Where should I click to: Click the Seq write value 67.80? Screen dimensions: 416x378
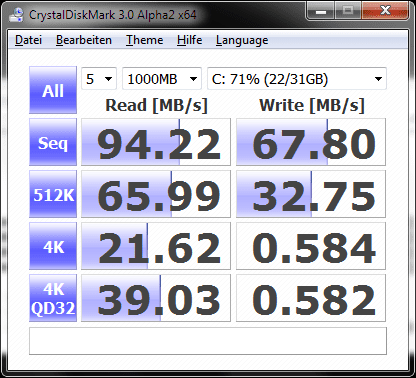311,142
